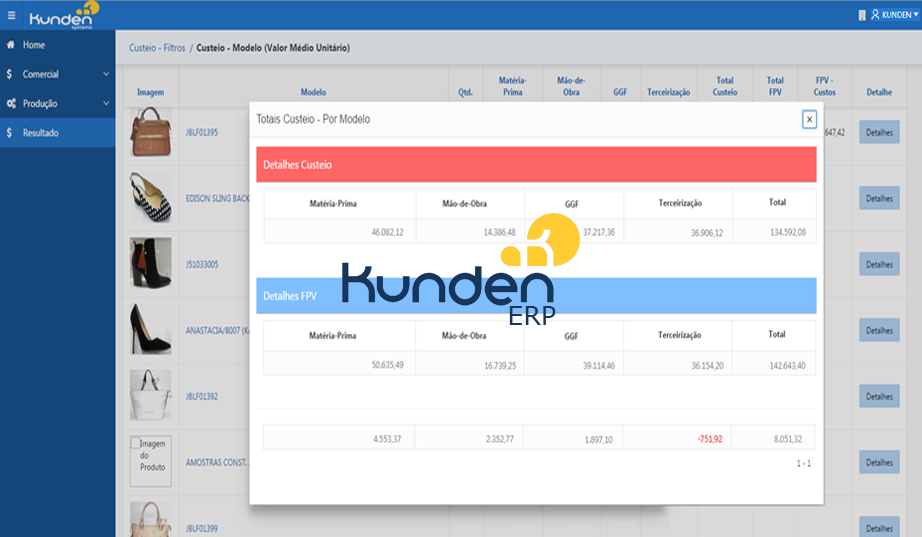Viewport: 922px width, 537px height.
Task: Sort by Total FPV column header
Action: point(775,86)
